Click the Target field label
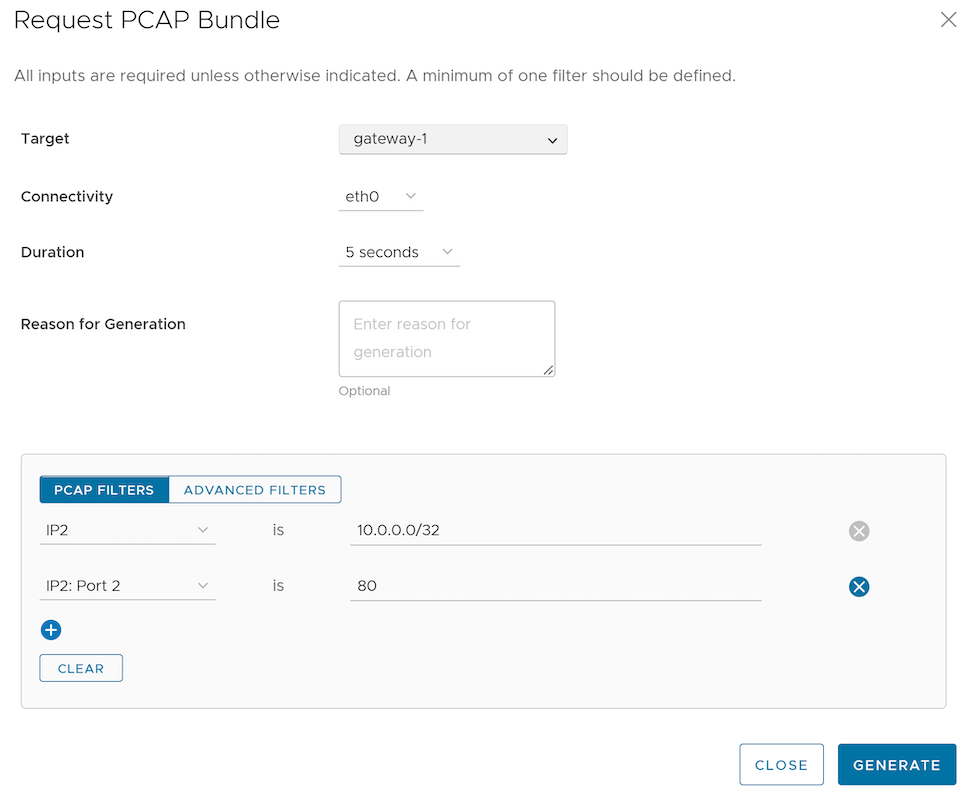This screenshot has width=972, height=796. click(45, 139)
